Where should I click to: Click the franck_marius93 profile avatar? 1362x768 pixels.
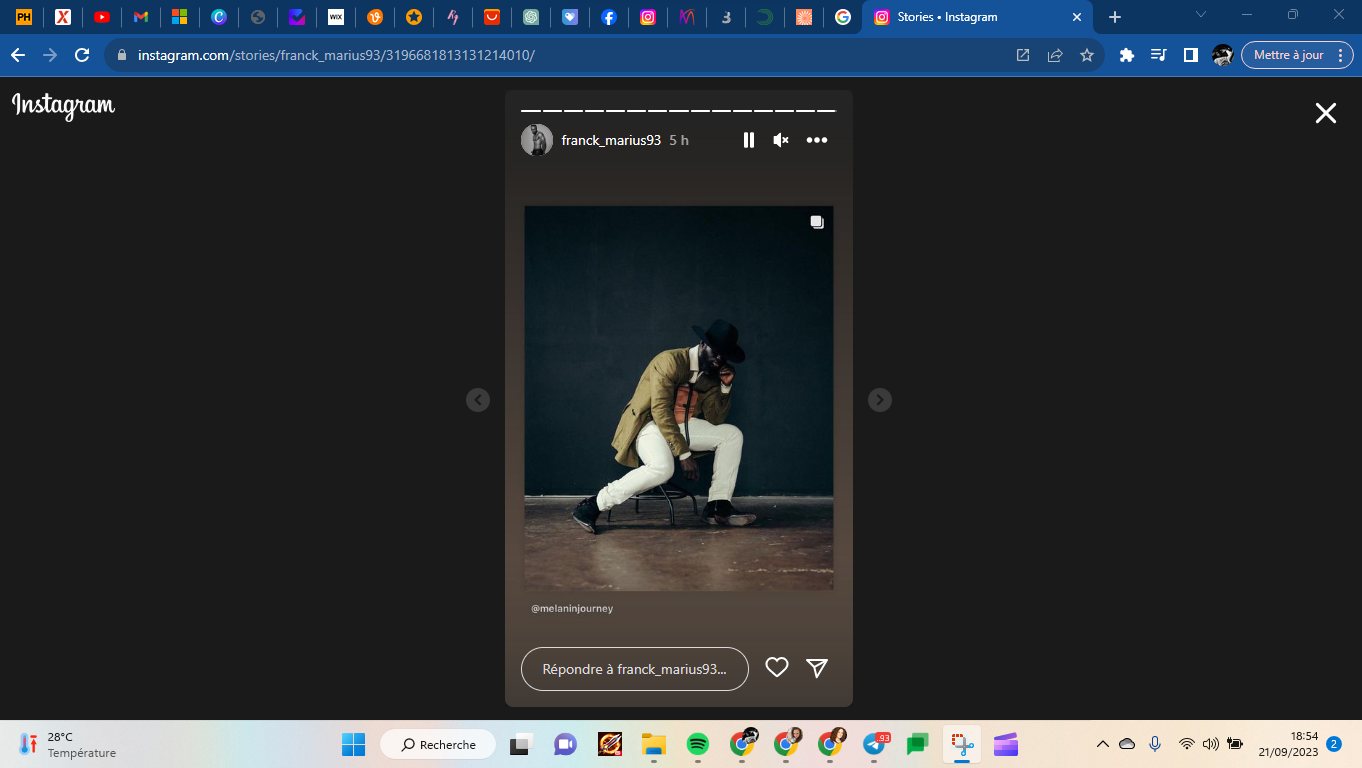click(x=537, y=140)
